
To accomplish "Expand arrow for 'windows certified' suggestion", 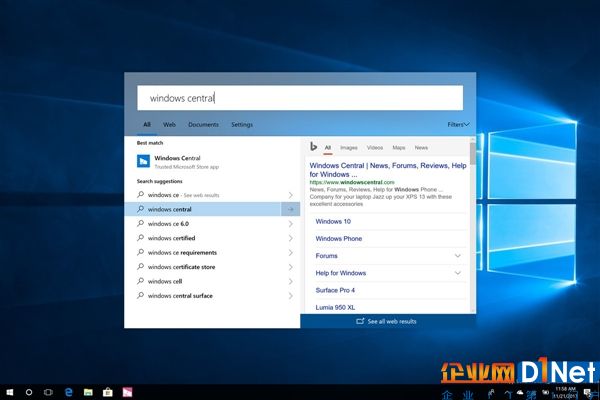I will click(290, 238).
